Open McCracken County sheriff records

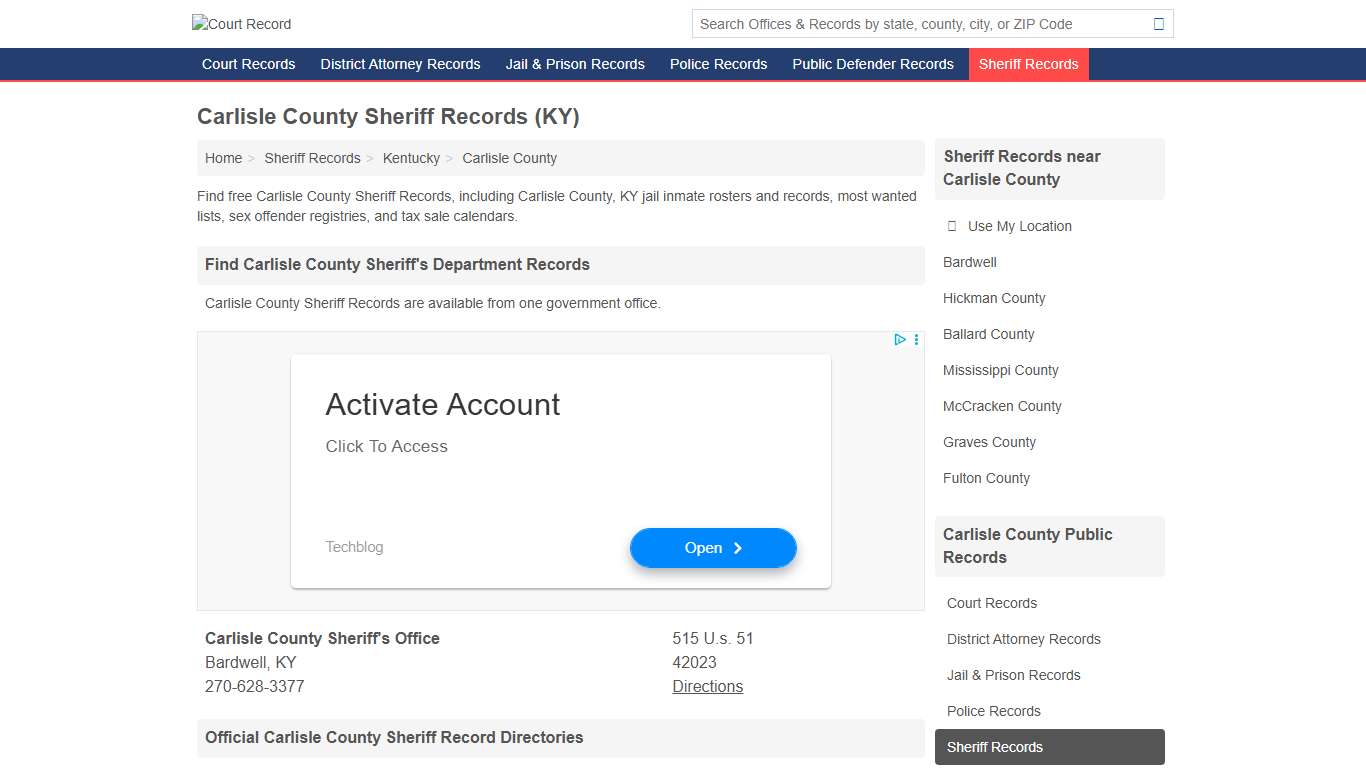point(1001,406)
